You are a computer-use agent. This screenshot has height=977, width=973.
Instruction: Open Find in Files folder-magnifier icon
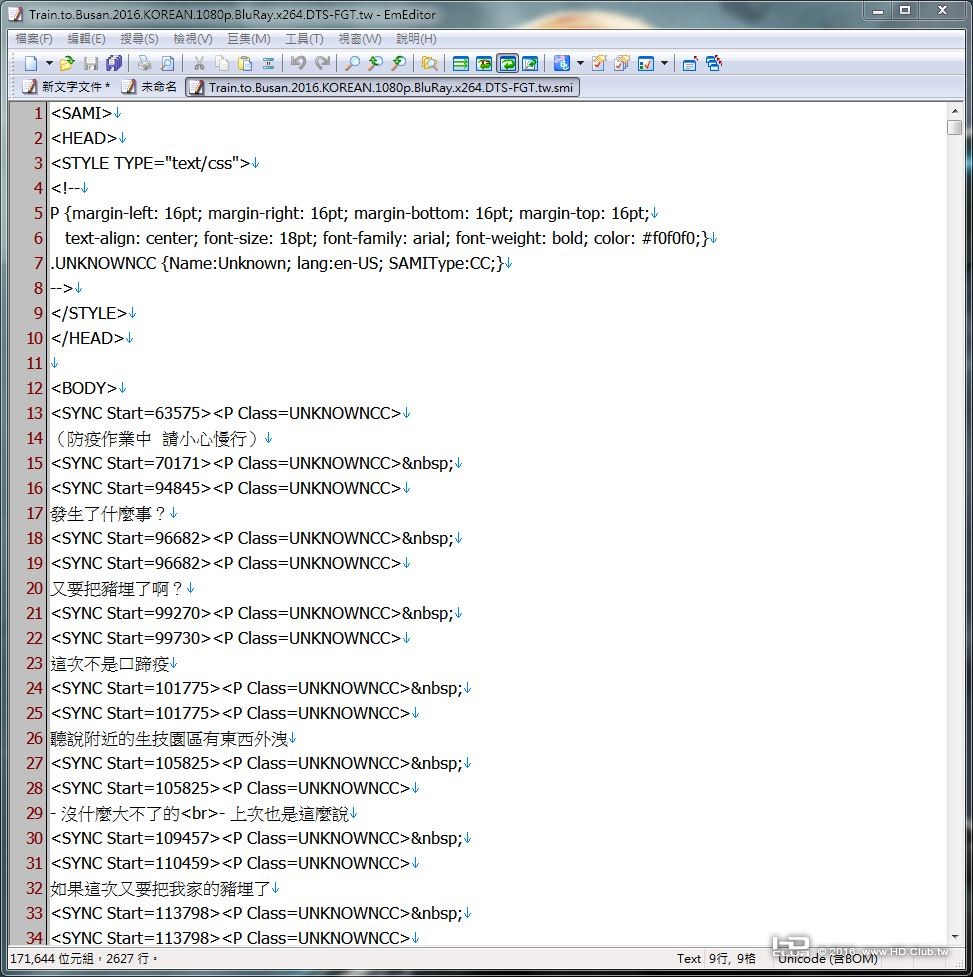(x=429, y=63)
